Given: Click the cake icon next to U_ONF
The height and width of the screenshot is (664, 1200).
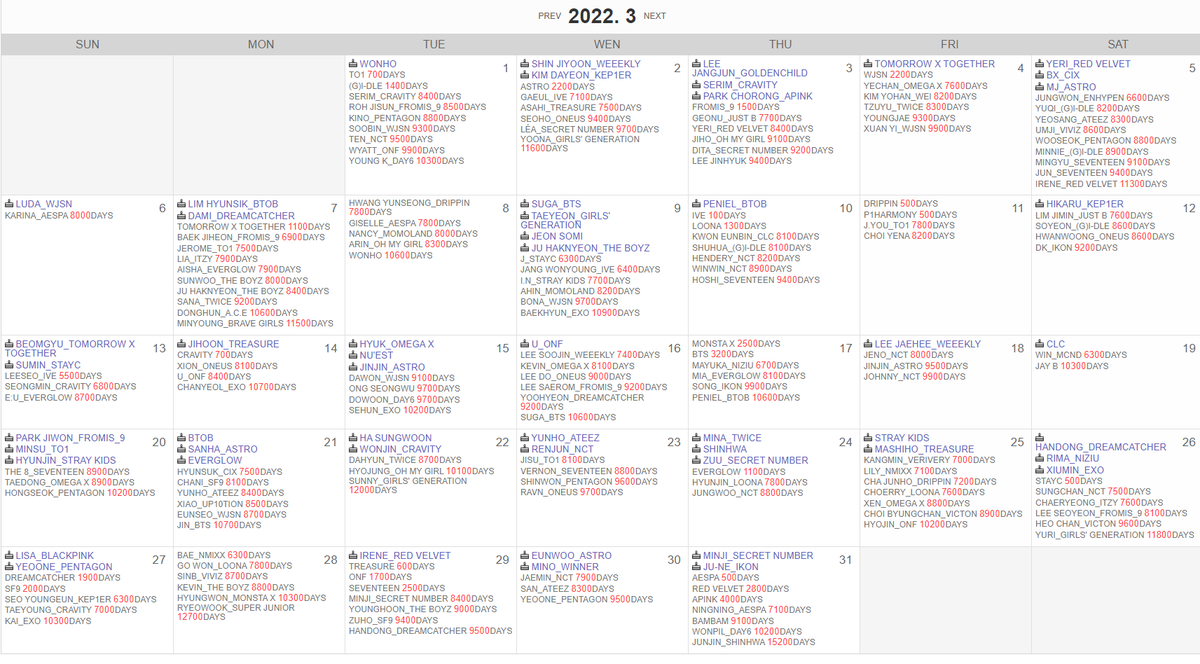Looking at the screenshot, I should tap(525, 344).
